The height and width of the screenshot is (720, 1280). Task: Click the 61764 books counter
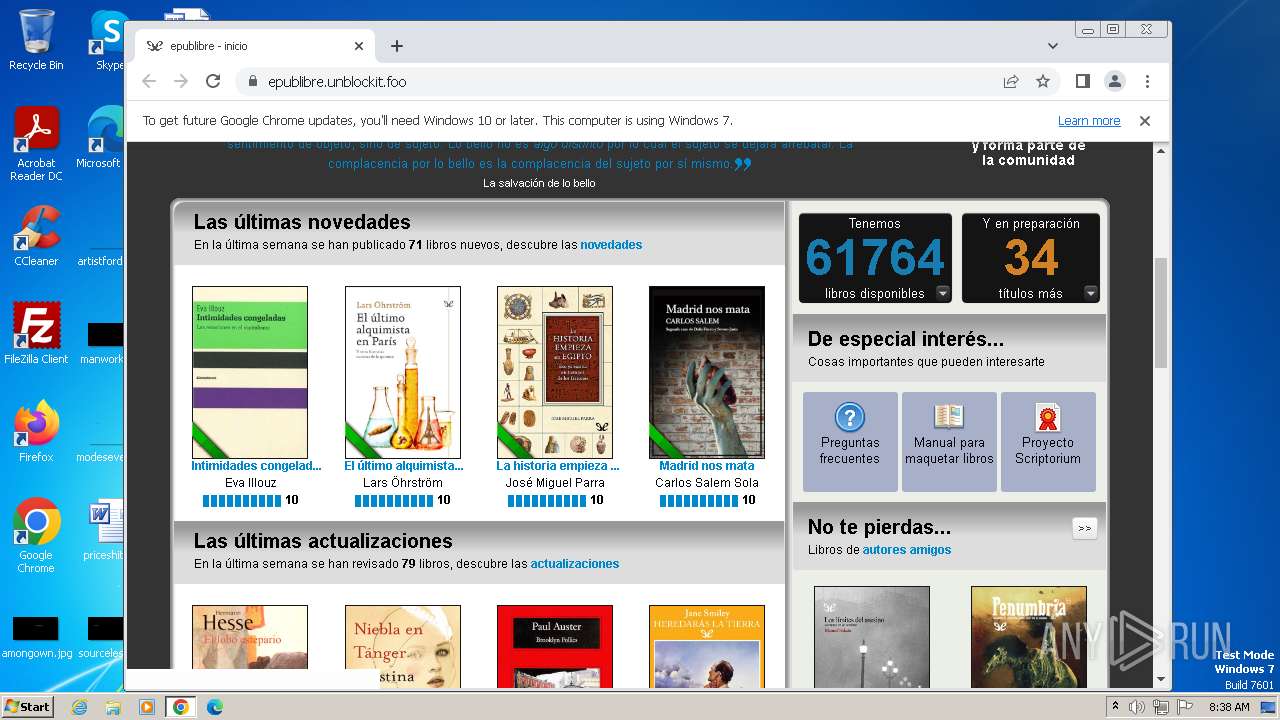point(875,258)
